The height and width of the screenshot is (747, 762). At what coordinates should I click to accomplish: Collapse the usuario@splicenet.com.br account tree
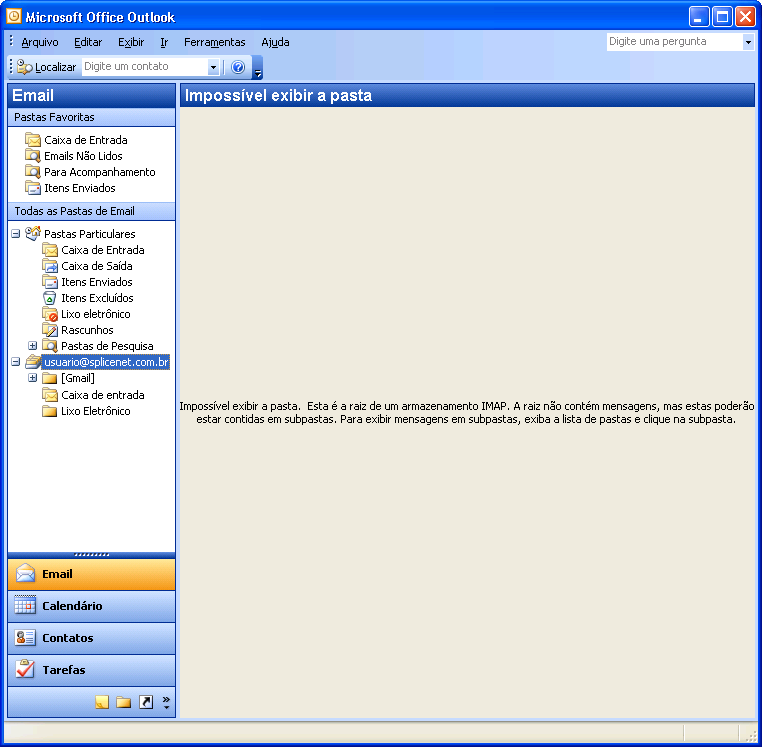click(x=16, y=362)
